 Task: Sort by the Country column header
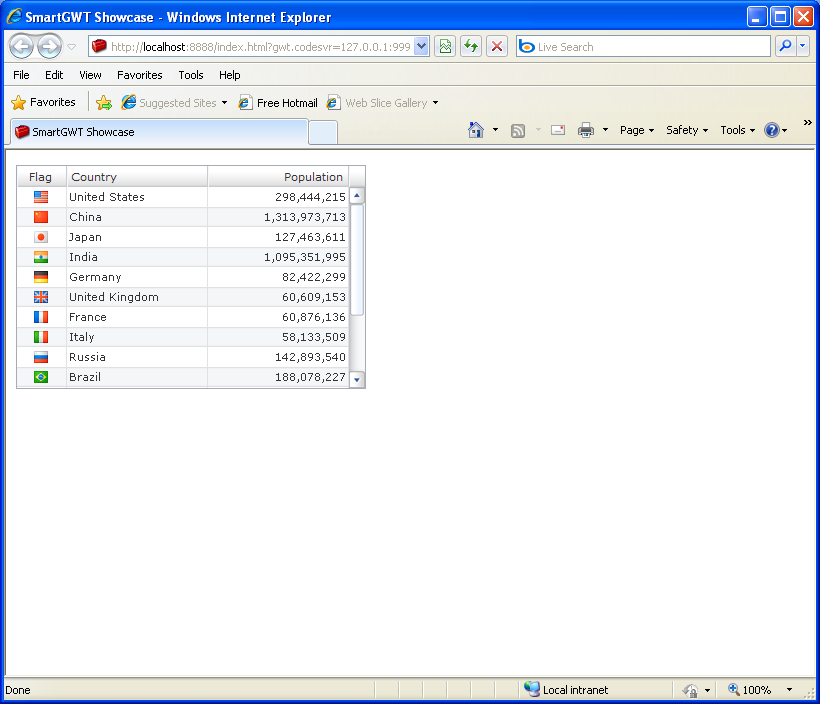point(137,177)
